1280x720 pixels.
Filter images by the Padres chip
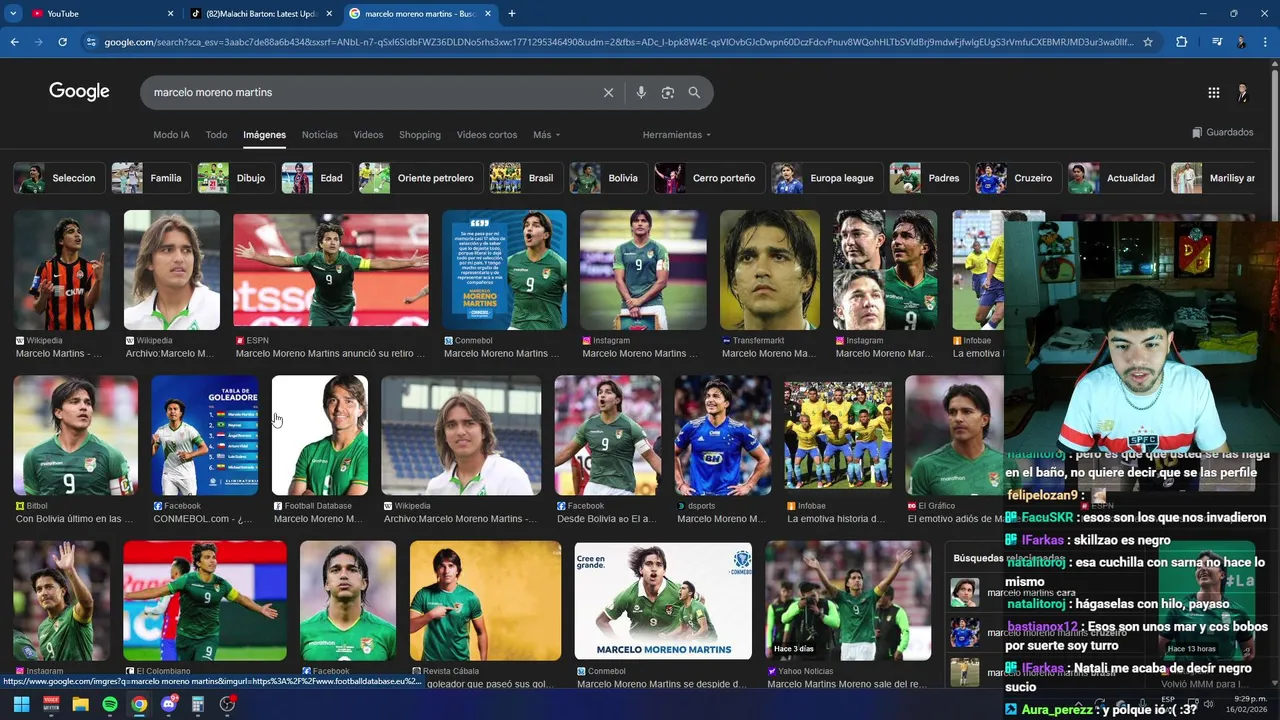[927, 178]
